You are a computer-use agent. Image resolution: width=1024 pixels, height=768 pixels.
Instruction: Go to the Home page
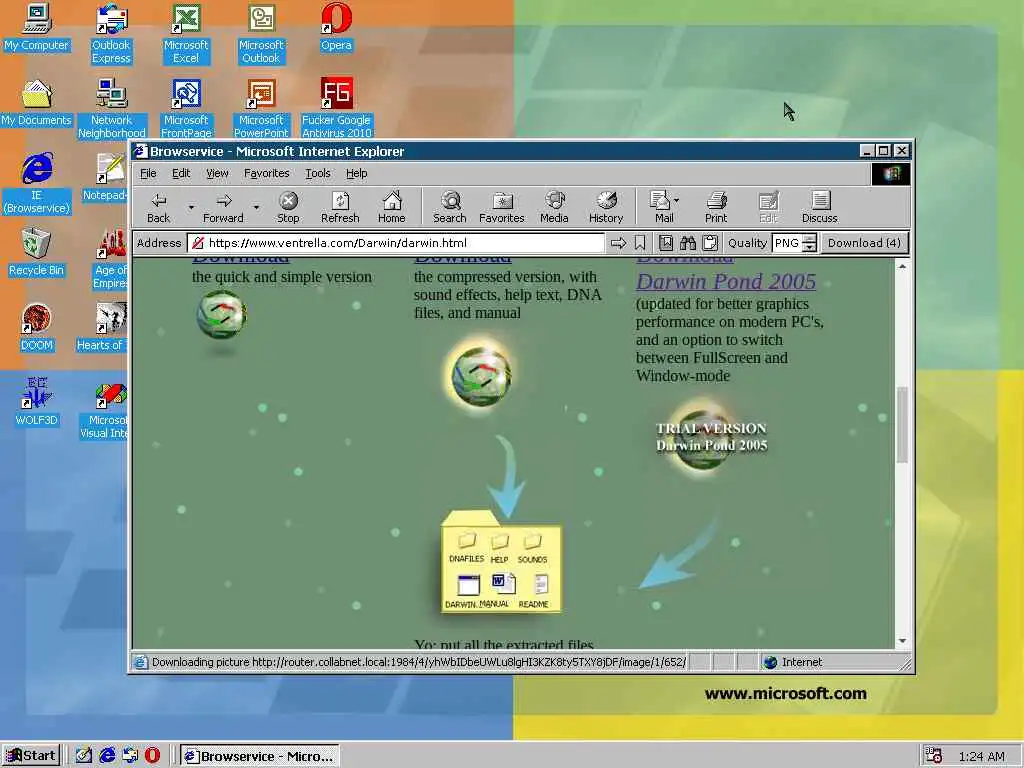click(x=391, y=208)
